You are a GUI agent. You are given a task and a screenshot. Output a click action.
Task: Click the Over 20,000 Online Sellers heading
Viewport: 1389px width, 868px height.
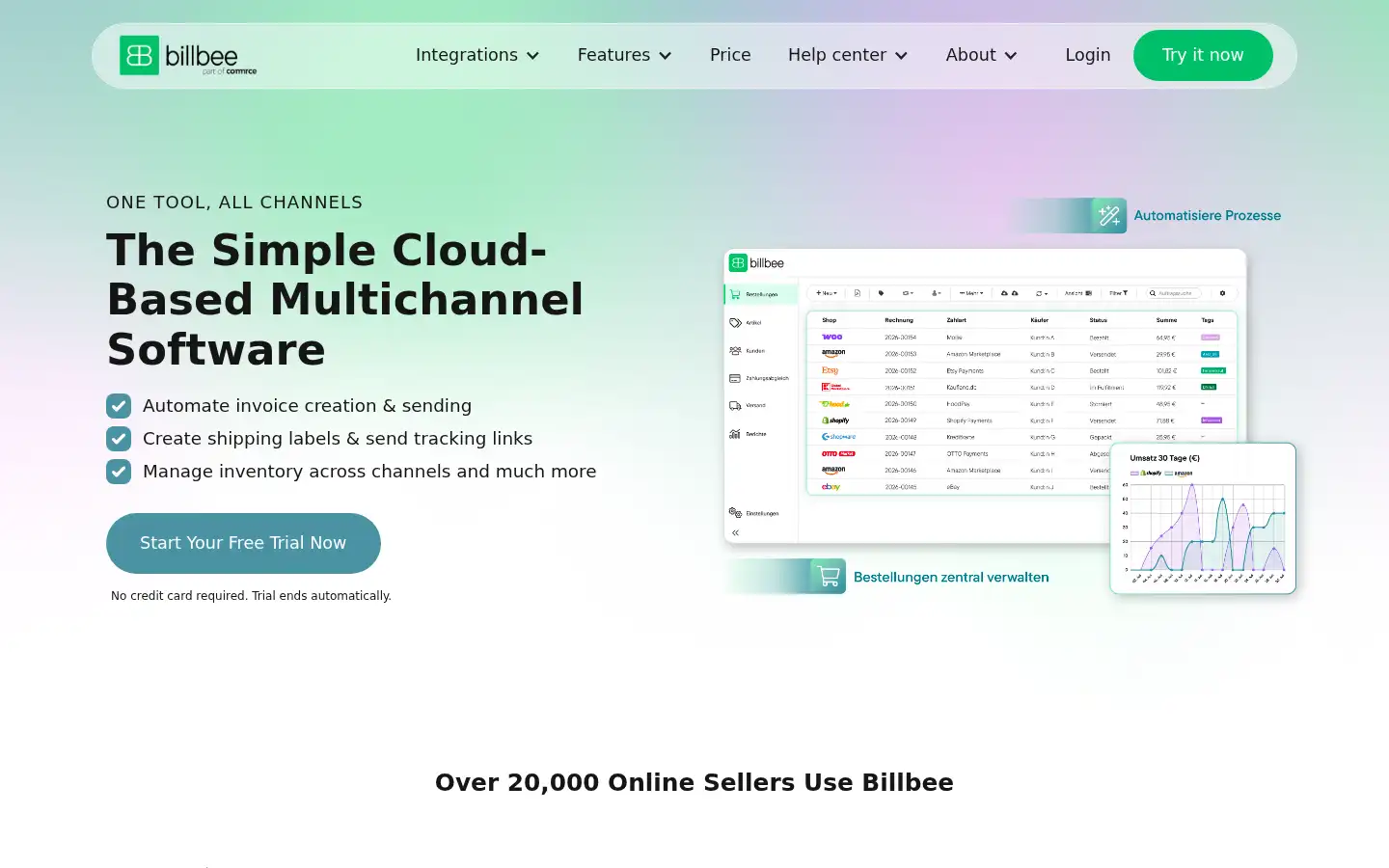click(x=694, y=782)
